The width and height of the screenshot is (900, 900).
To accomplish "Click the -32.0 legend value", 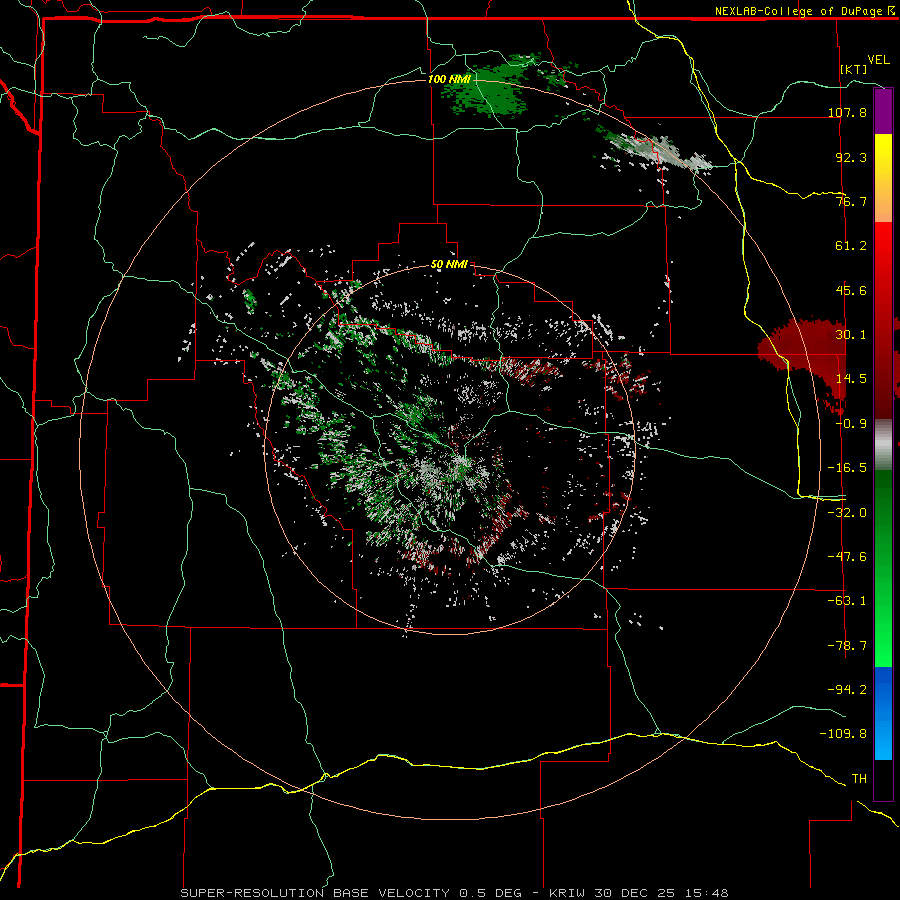I will point(847,513).
